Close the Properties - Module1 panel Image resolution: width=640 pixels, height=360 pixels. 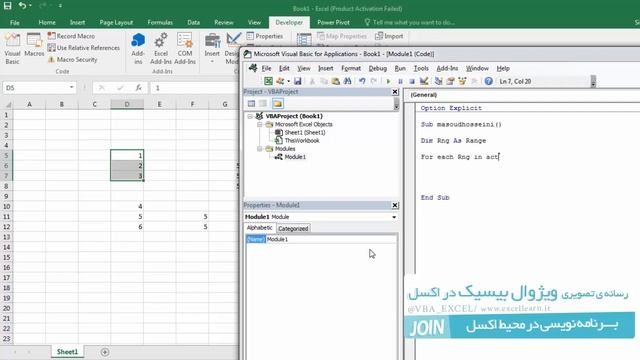tap(395, 205)
